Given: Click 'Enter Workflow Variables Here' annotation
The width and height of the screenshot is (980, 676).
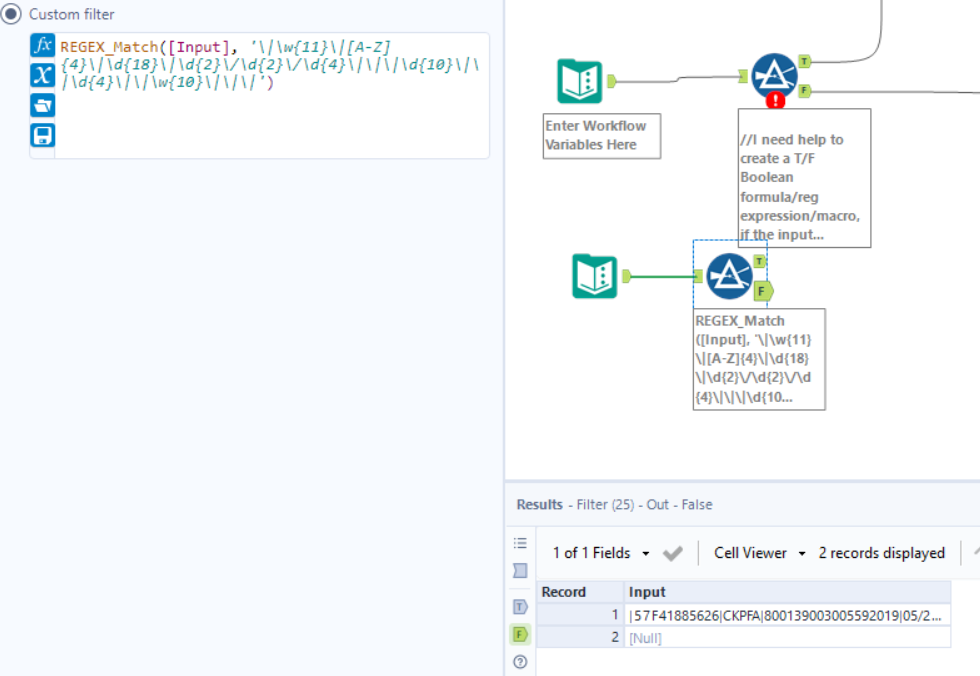Looking at the screenshot, I should [601, 136].
